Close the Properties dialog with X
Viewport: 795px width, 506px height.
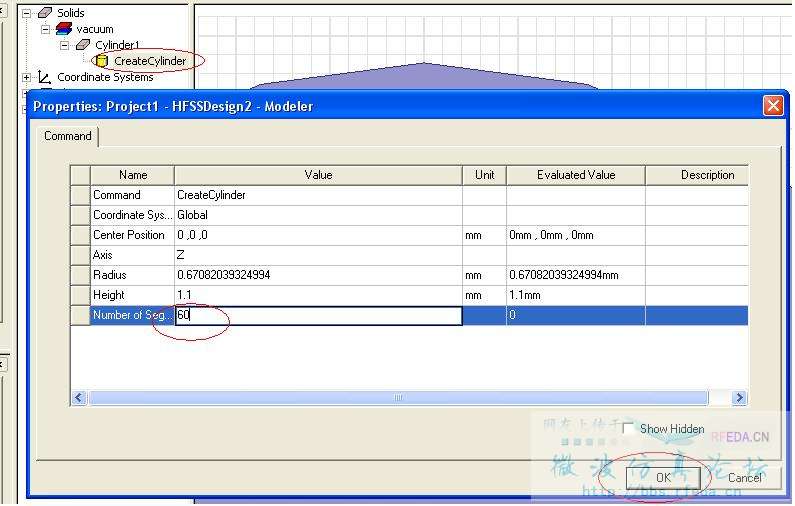tap(773, 106)
